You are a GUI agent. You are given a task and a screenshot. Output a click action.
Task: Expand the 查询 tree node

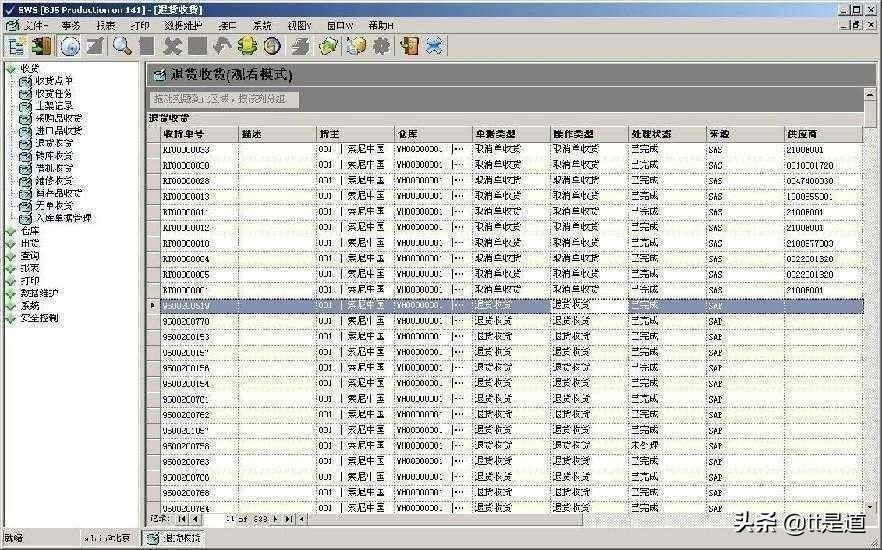11,256
